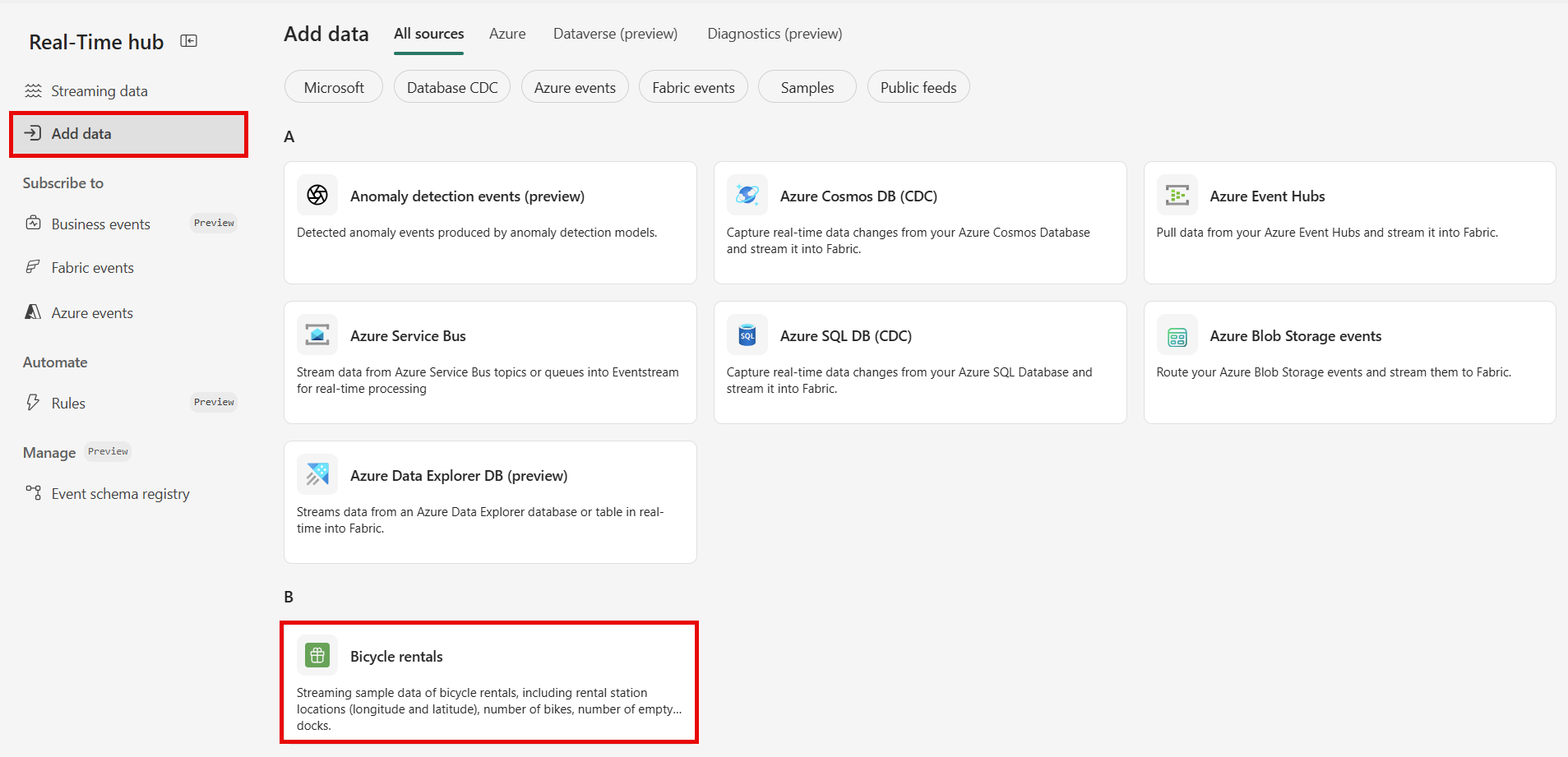The image size is (1568, 757).
Task: Click the Azure SQL DB description text
Action: [909, 381]
